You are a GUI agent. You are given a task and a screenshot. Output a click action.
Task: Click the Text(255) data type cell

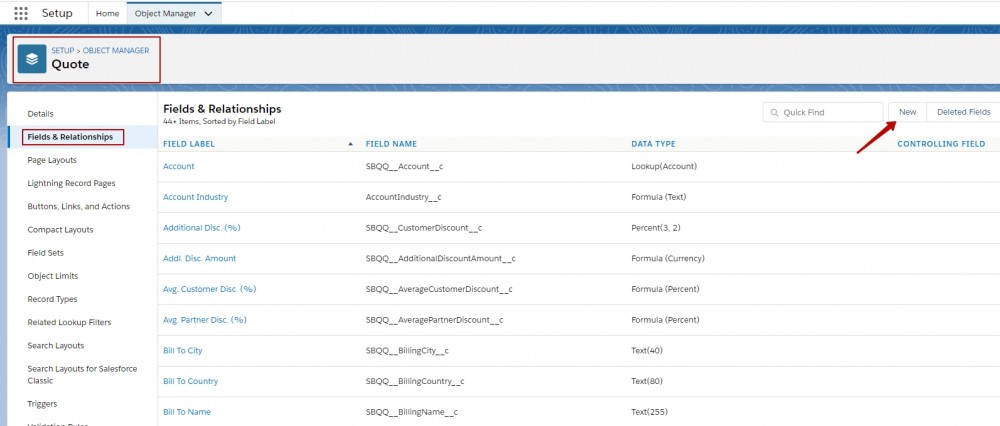coord(649,412)
